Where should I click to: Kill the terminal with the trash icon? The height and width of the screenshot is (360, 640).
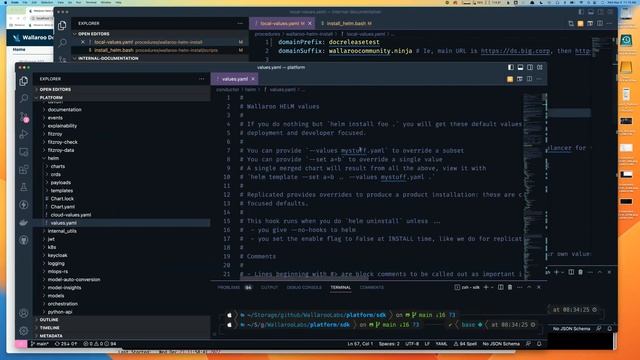[510, 287]
